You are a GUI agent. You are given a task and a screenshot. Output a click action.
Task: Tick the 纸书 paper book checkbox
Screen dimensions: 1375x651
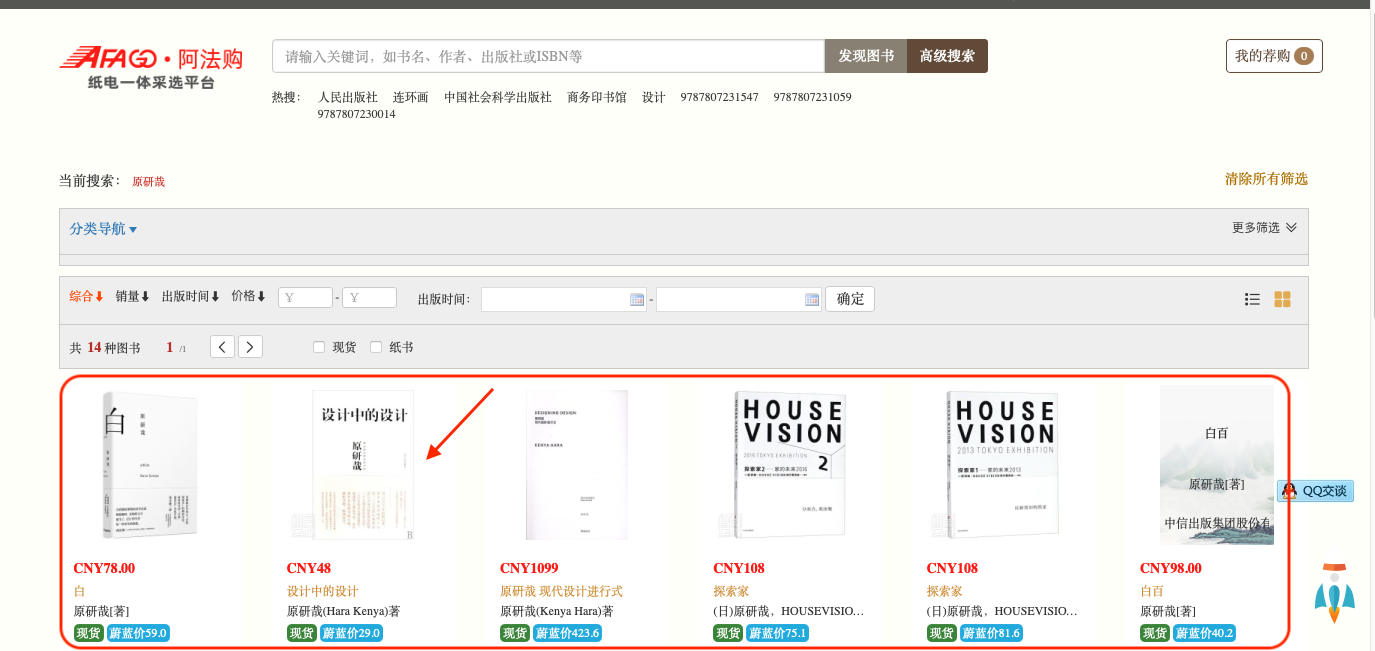tap(376, 347)
